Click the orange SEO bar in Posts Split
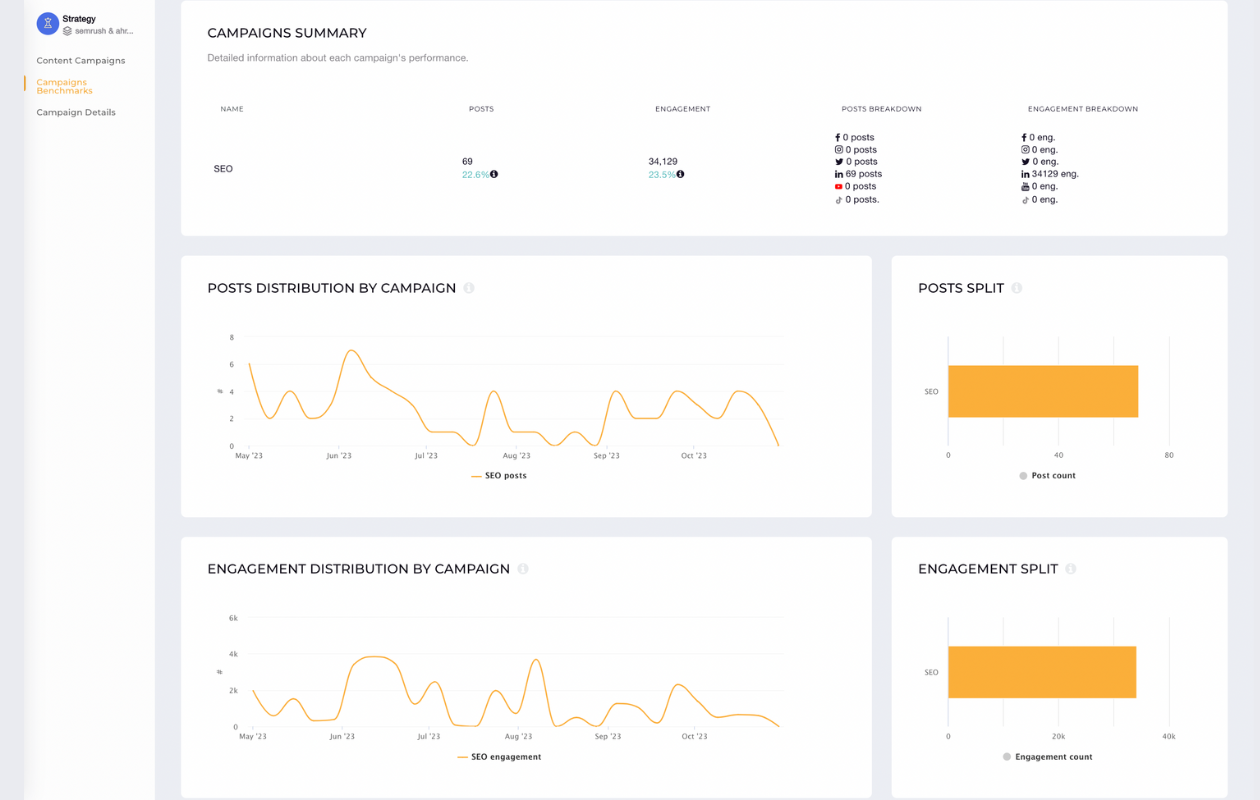 1043,391
